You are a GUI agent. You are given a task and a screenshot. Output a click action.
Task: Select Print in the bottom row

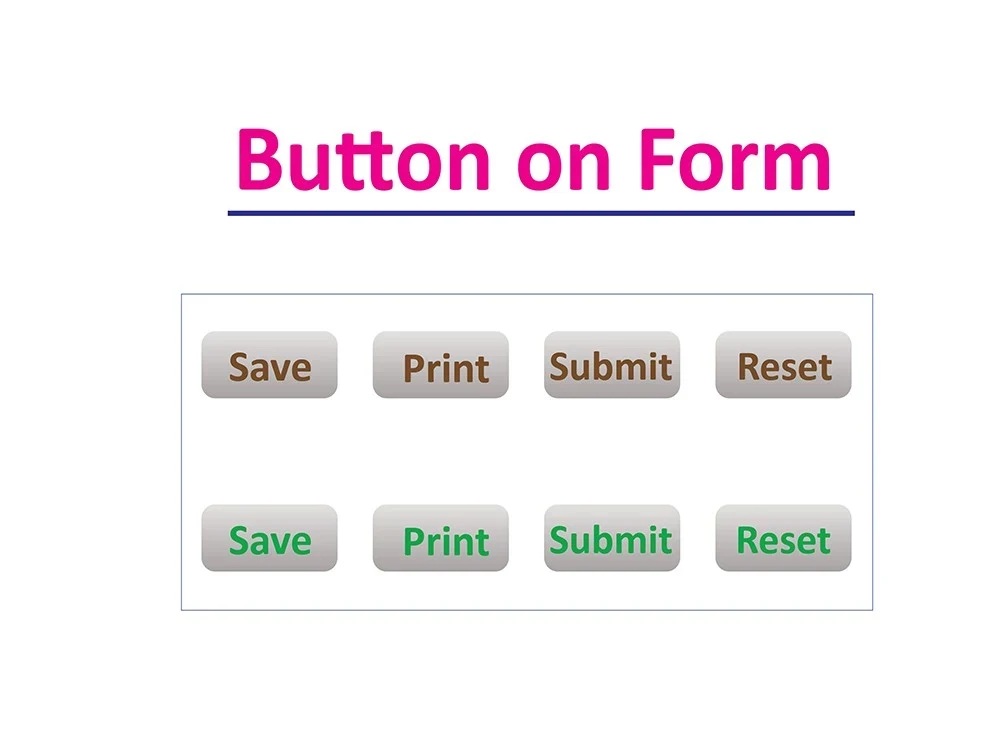441,540
